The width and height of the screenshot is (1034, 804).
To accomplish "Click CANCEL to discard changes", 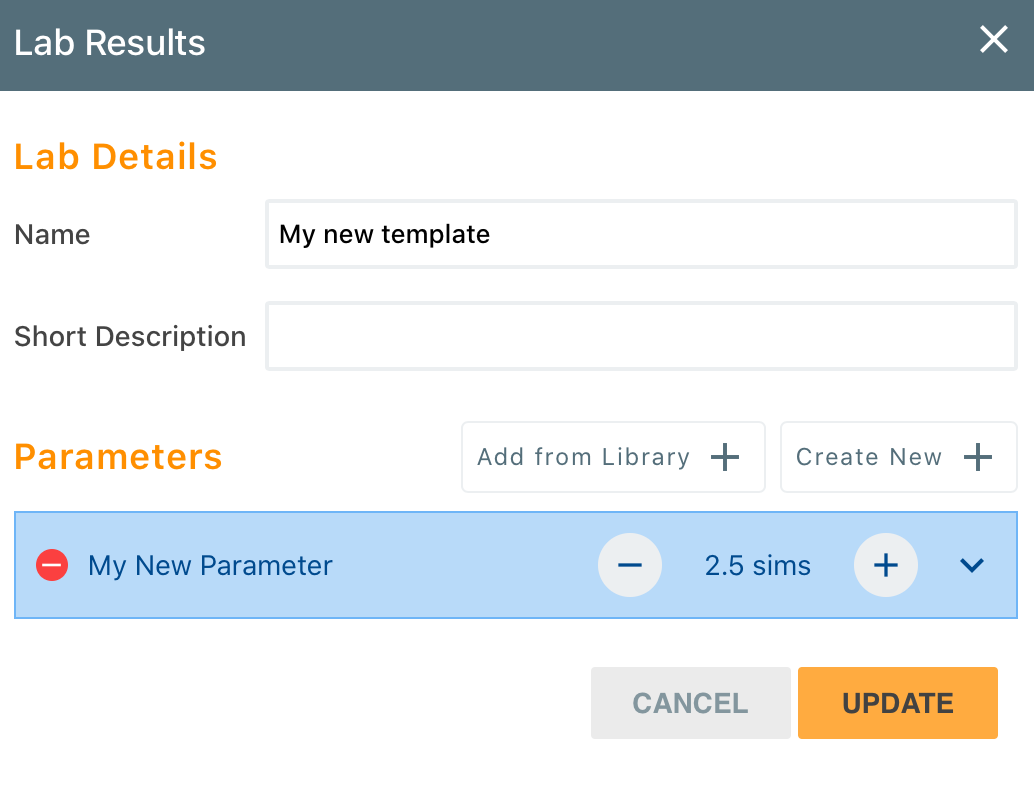I will pos(690,703).
